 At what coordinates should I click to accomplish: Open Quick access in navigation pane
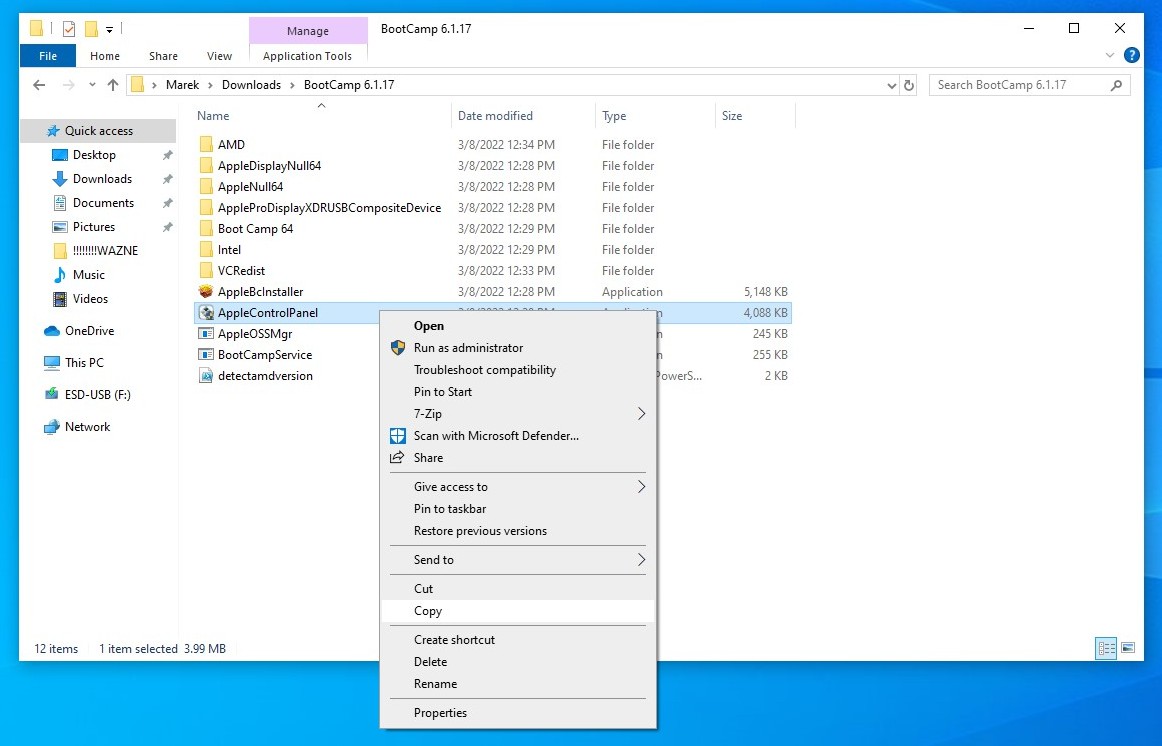pyautogui.click(x=99, y=131)
